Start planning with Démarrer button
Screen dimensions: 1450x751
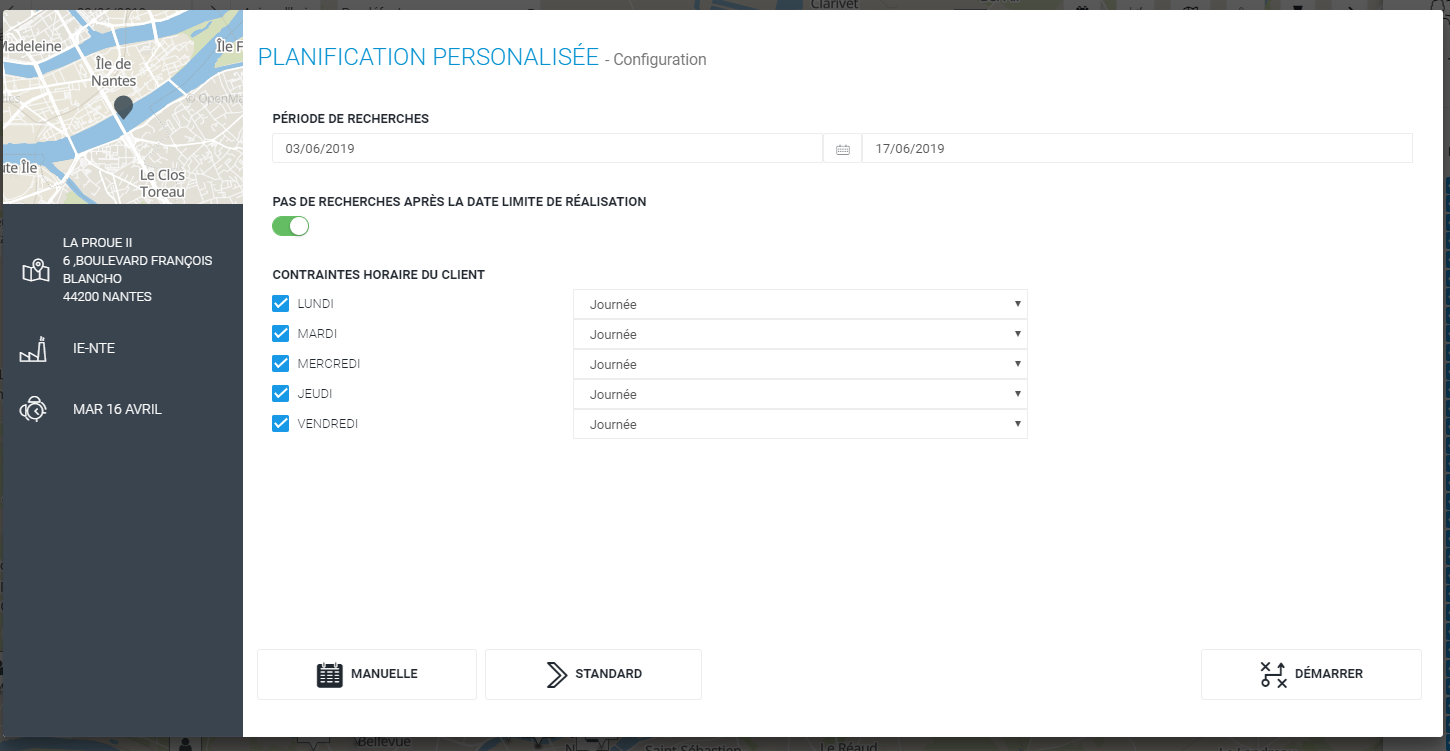click(x=1310, y=674)
